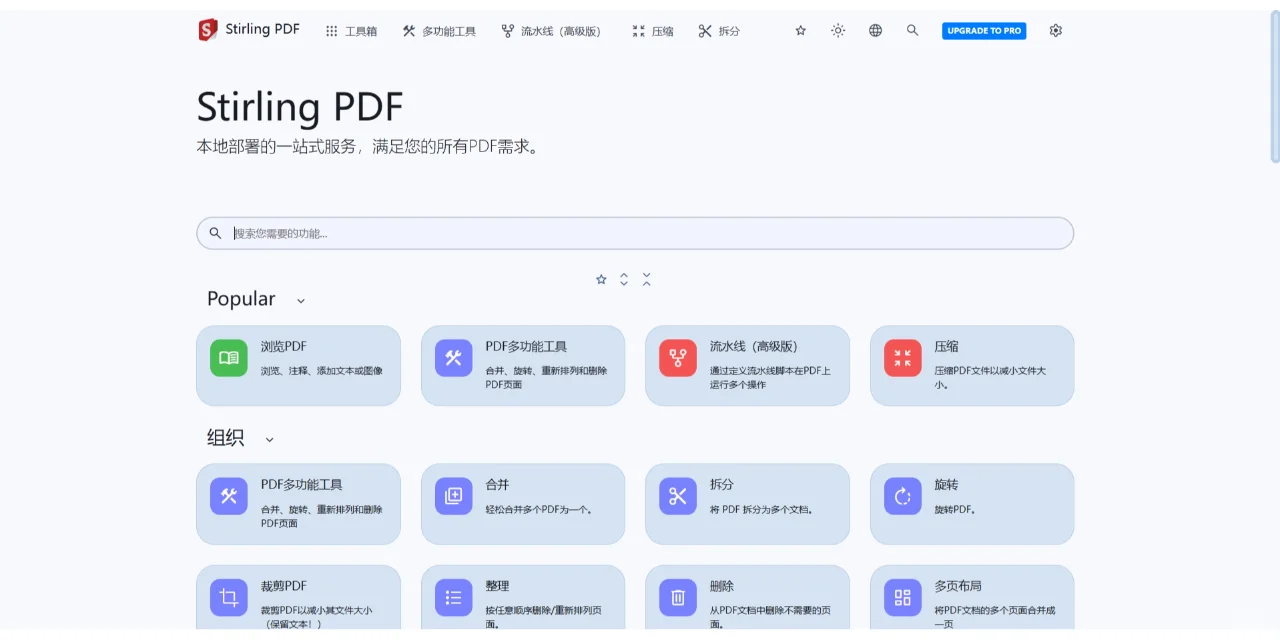Click PDF多功能工具 icon in 组织 section

[x=229, y=496]
